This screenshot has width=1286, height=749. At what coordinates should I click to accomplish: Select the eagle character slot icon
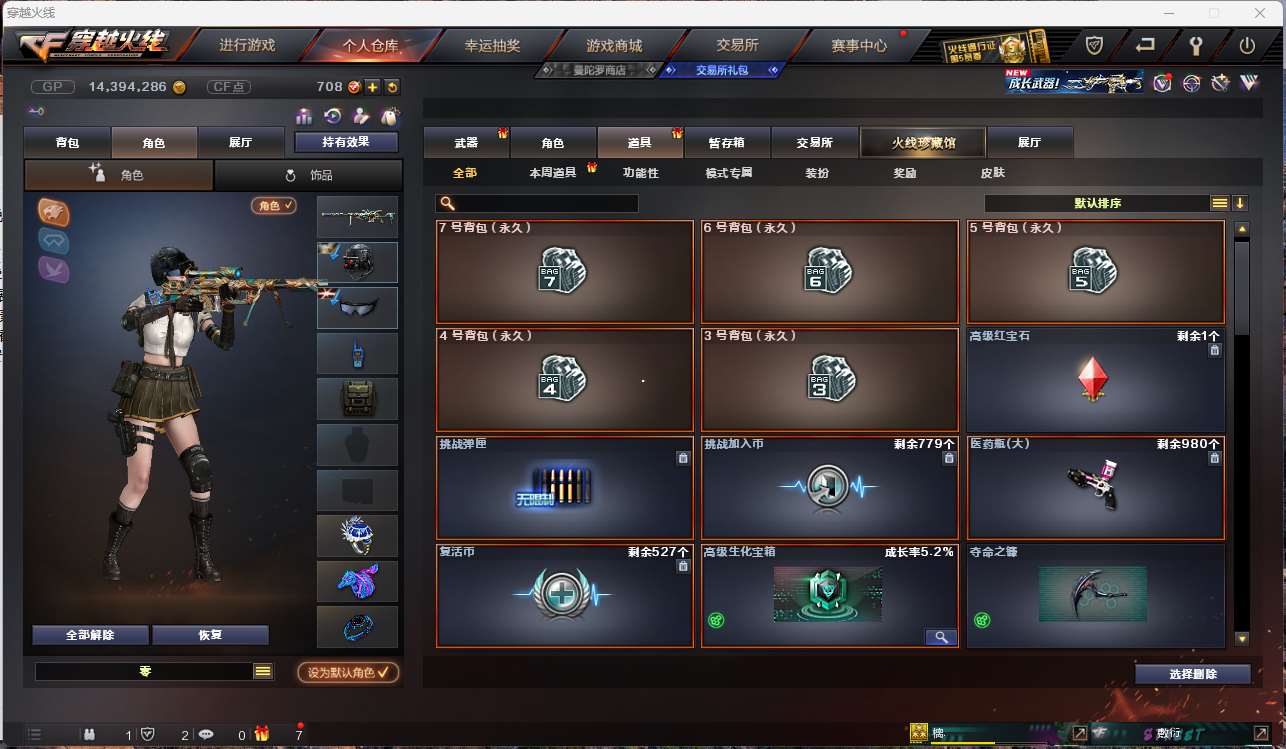54,212
